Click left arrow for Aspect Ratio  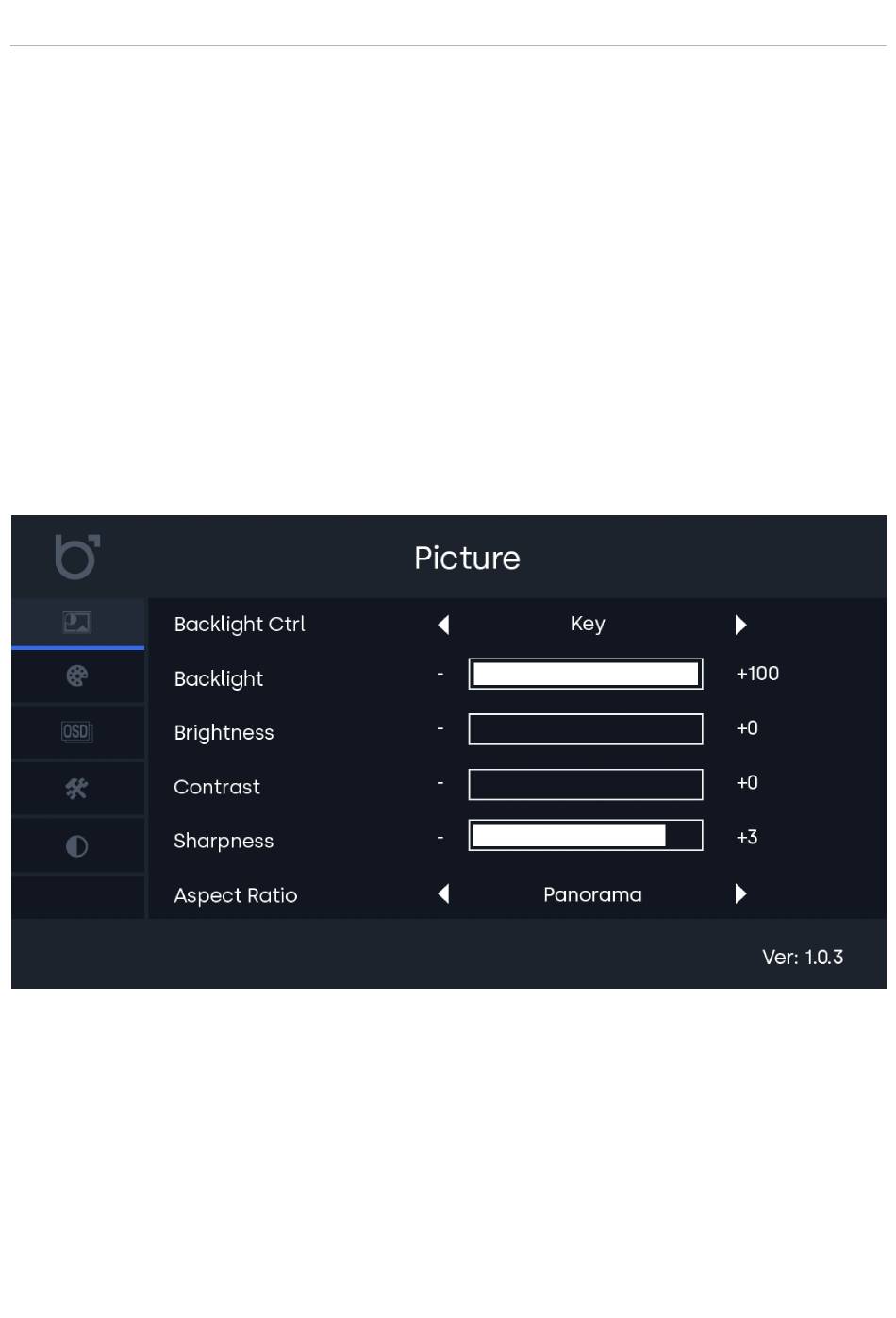point(443,894)
